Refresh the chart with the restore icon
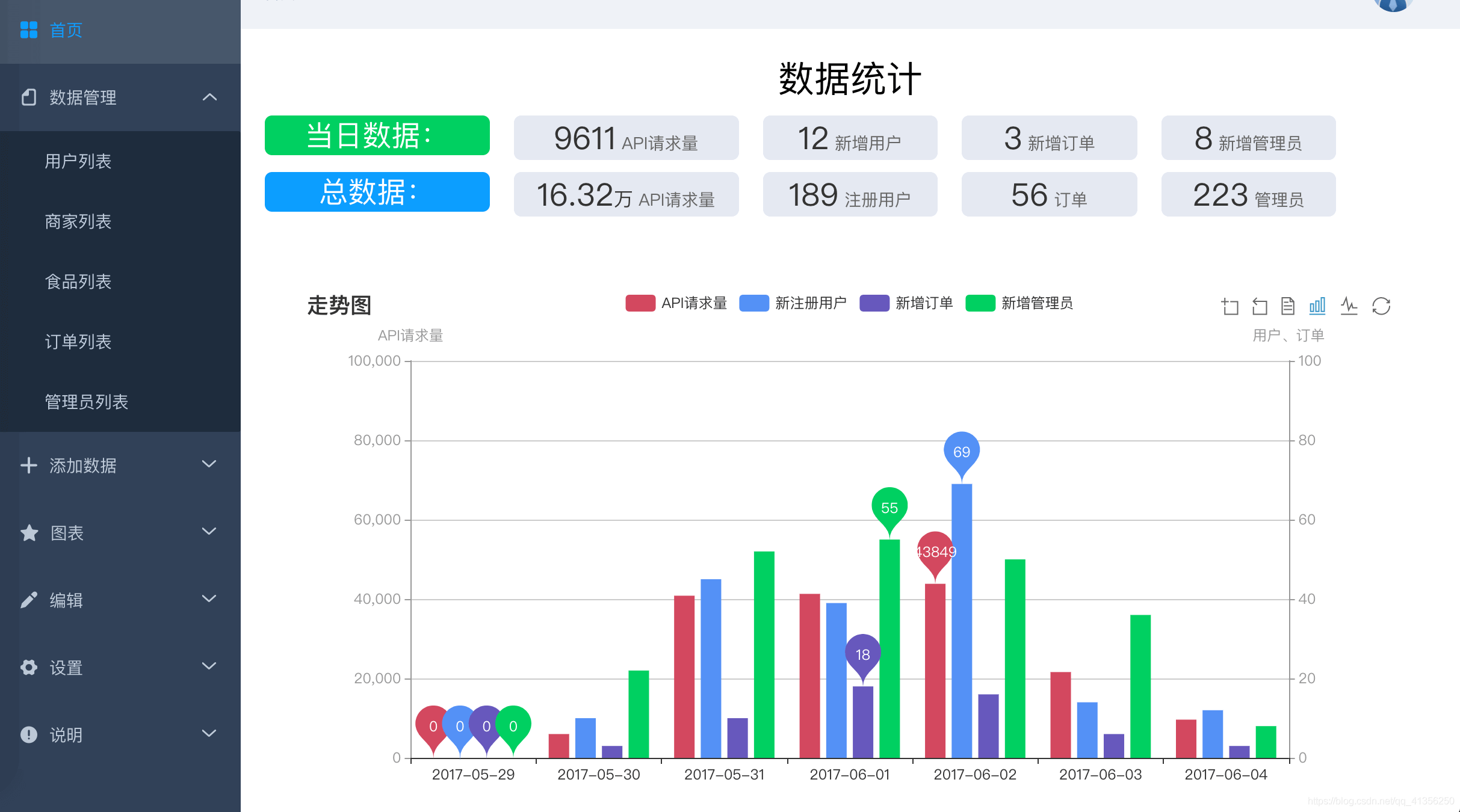Screen dimensions: 1460x812 (1382, 306)
